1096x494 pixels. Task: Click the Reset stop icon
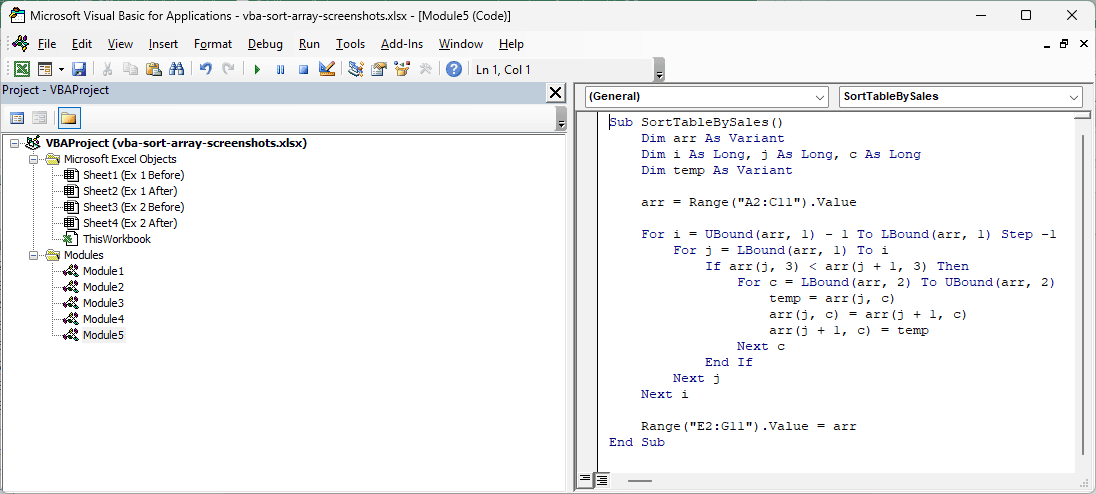(x=303, y=69)
